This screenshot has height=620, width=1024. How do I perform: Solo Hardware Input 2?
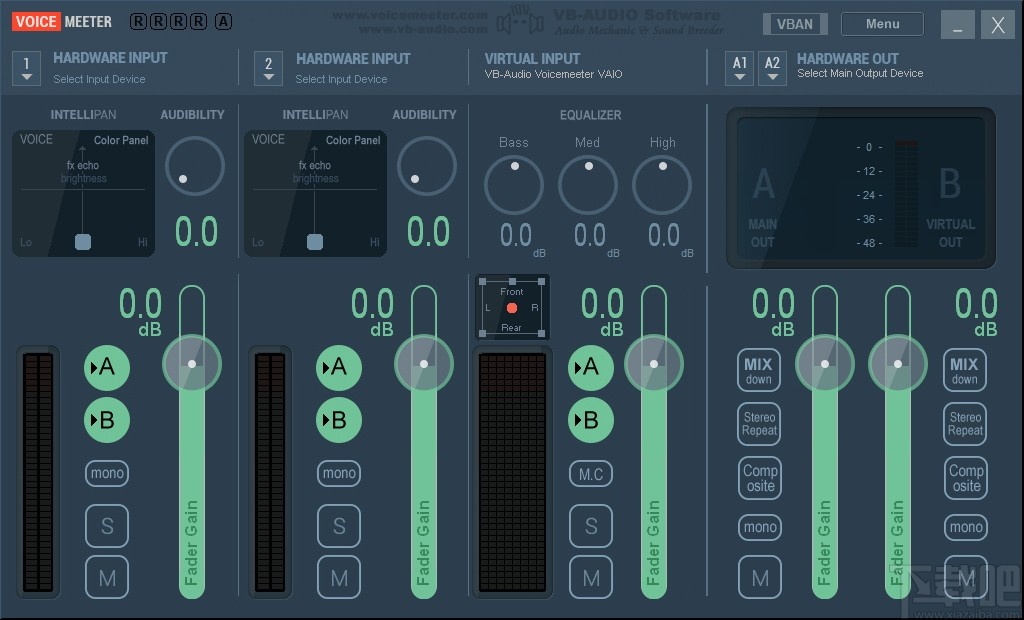339,526
